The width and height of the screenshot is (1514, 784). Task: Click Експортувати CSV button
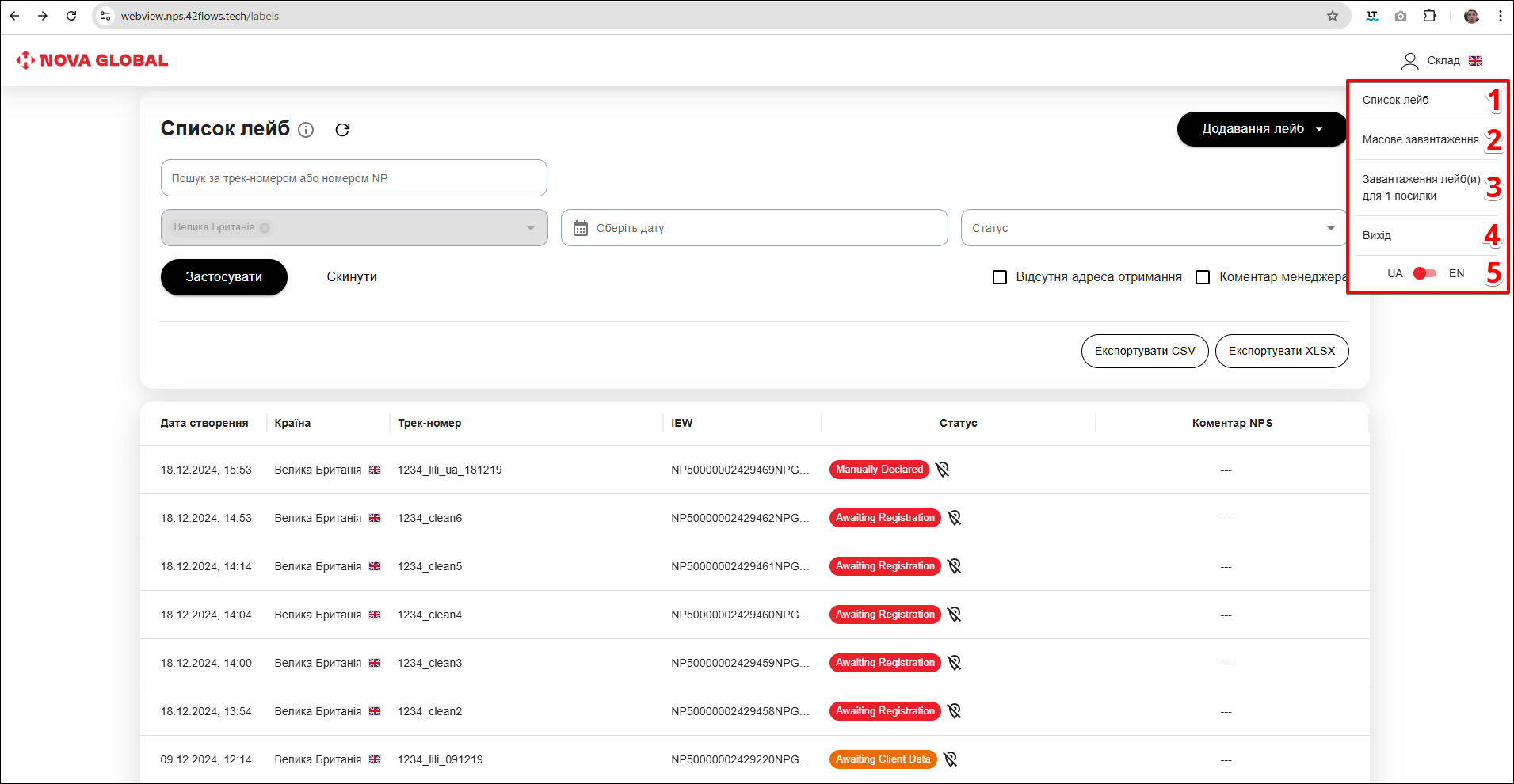pyautogui.click(x=1145, y=351)
